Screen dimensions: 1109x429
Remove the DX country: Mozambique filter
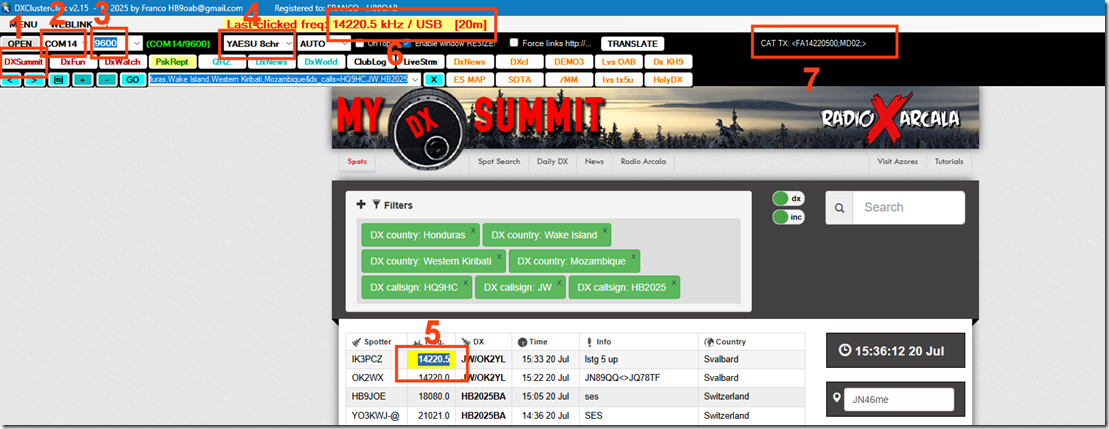(x=633, y=257)
